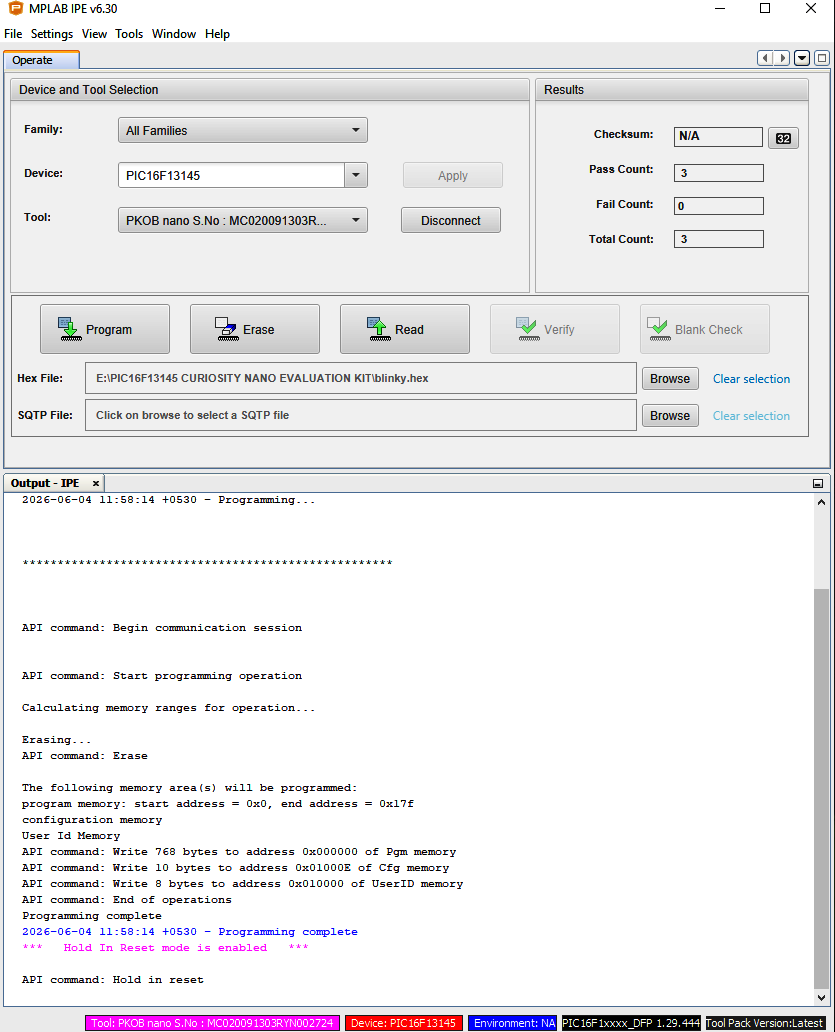Click 'API command: End of operations' line

[127, 900]
